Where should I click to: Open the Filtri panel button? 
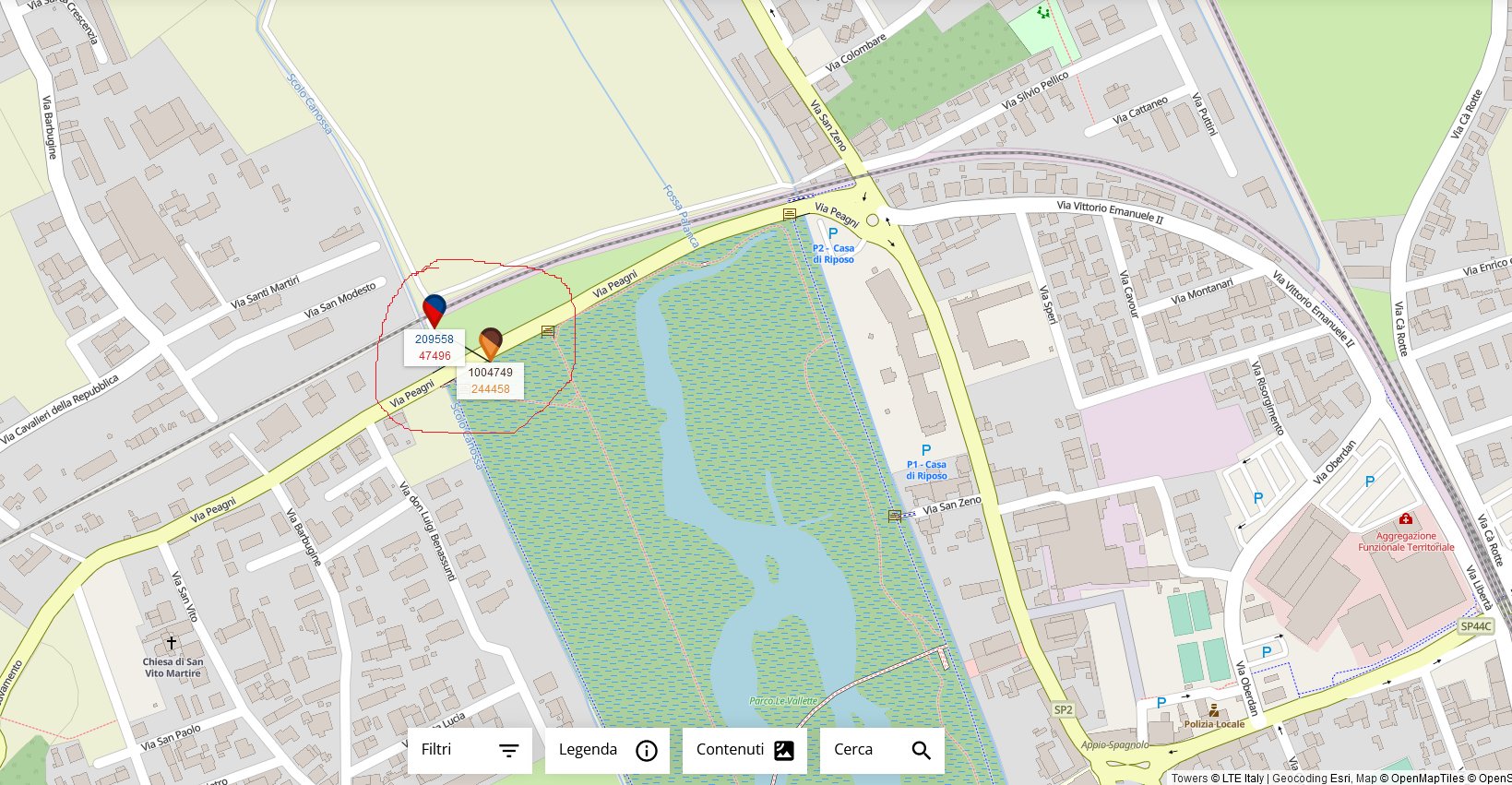coord(470,750)
